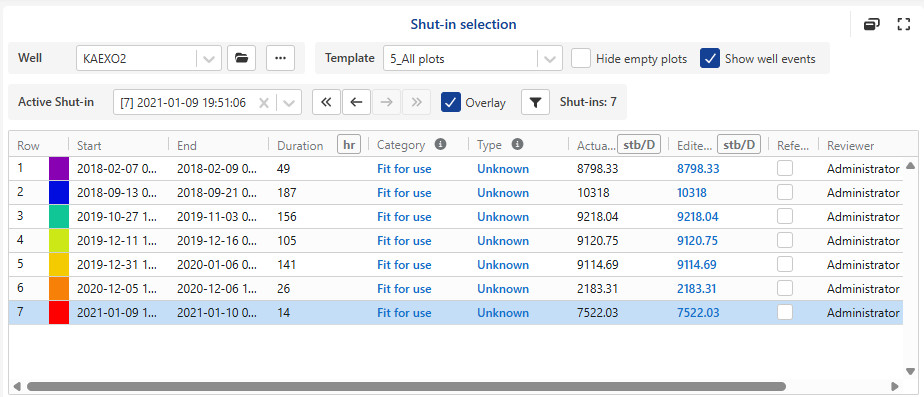Click actual rate 10318 cell
The height and width of the screenshot is (397, 924).
point(593,193)
